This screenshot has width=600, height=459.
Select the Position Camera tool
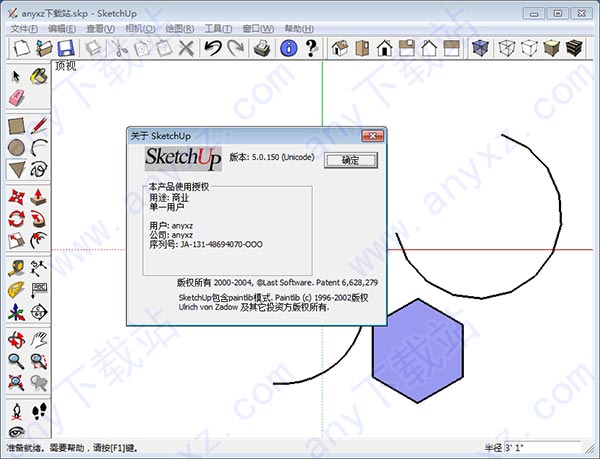(16, 411)
